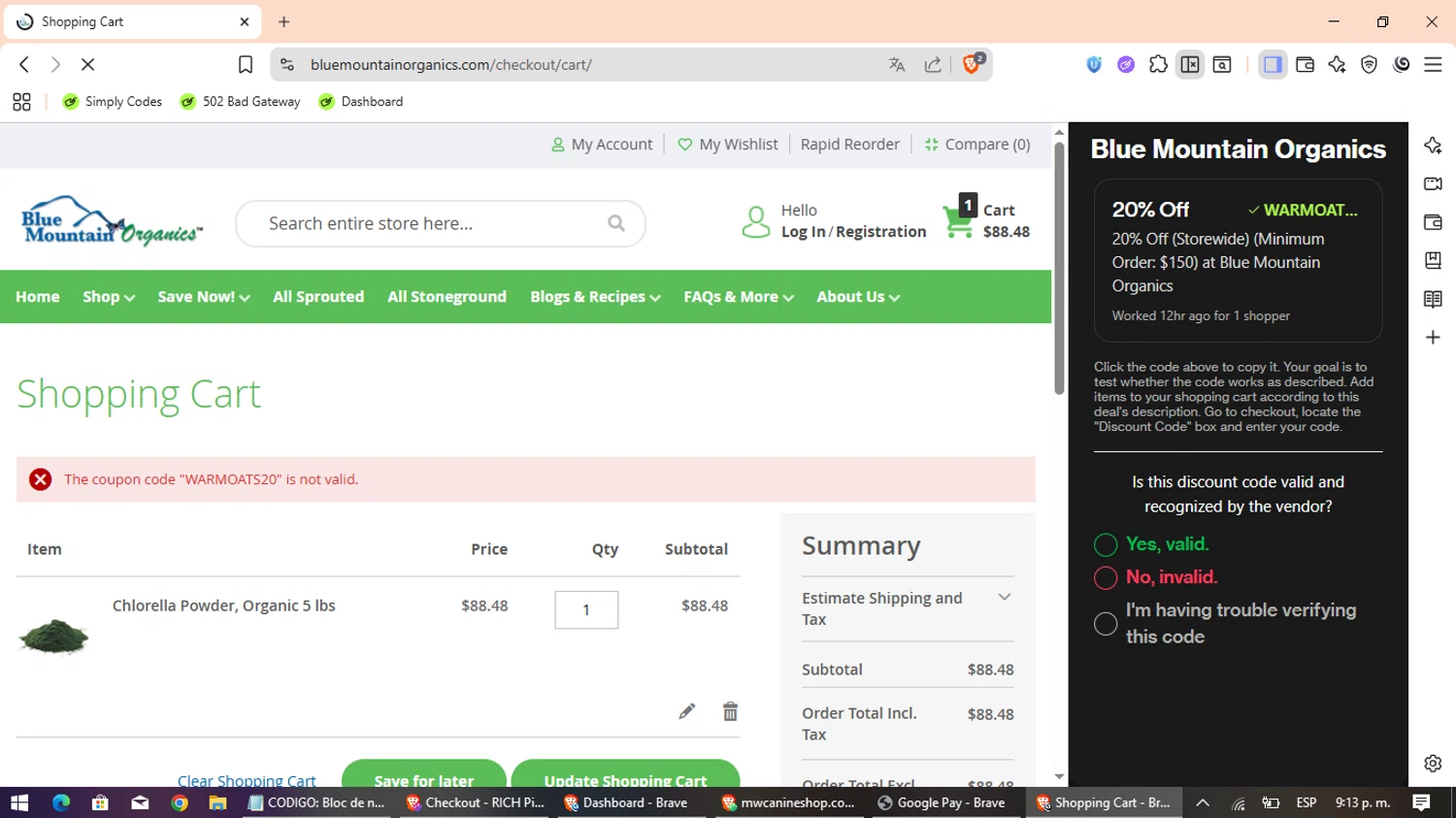Click the page vertical scrollbar thumb

pyautogui.click(x=1059, y=268)
